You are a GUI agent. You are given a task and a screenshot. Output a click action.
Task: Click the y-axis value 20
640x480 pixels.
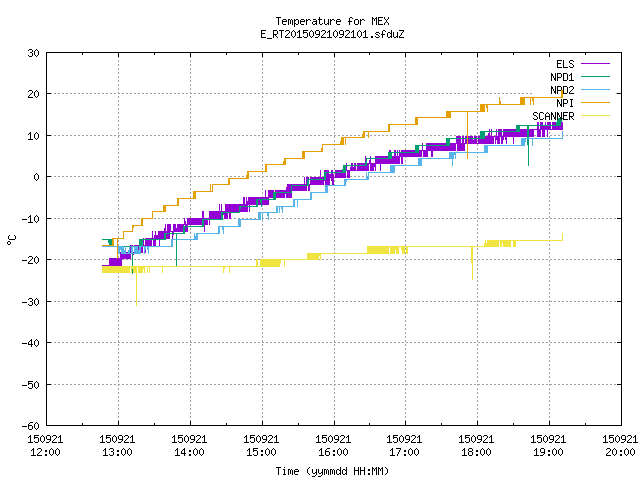[33, 94]
